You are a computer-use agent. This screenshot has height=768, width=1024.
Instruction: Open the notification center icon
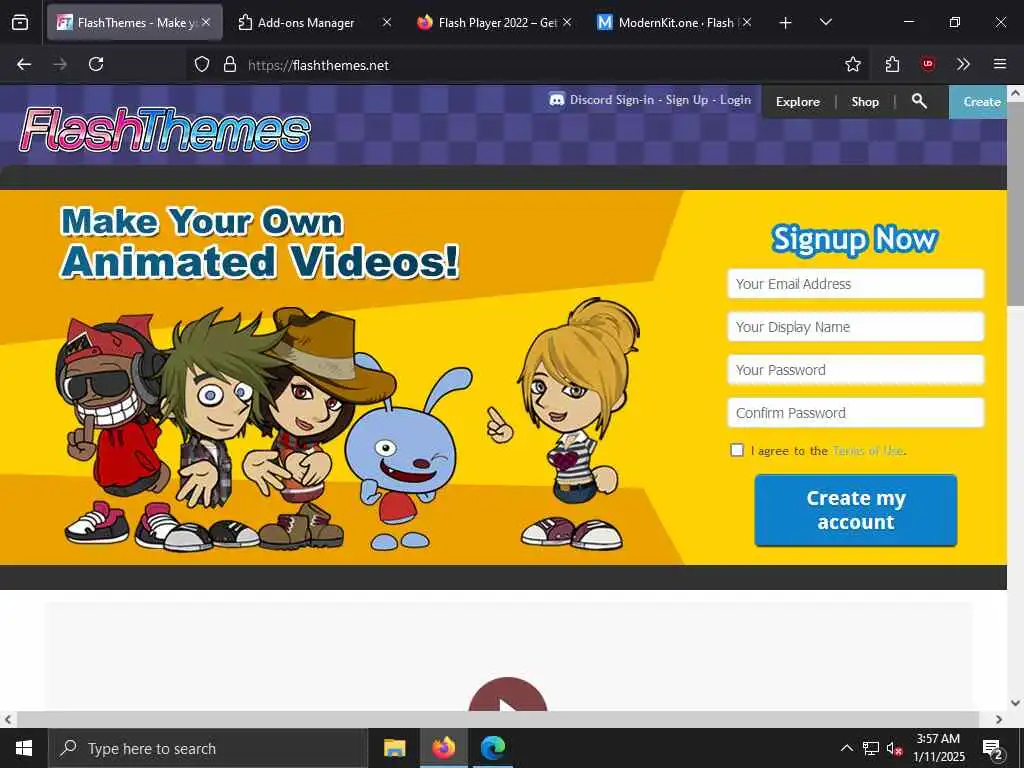[x=993, y=750]
